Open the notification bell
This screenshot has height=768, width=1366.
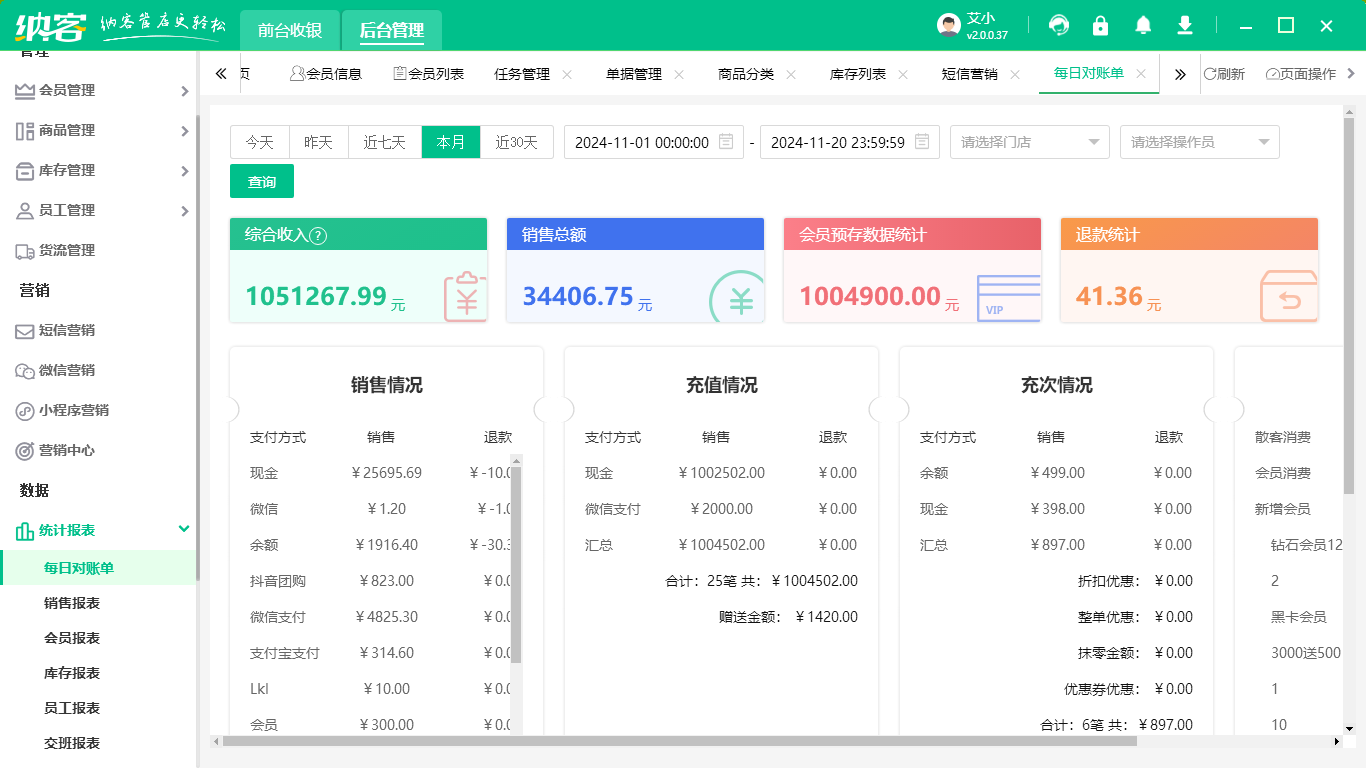[1142, 26]
